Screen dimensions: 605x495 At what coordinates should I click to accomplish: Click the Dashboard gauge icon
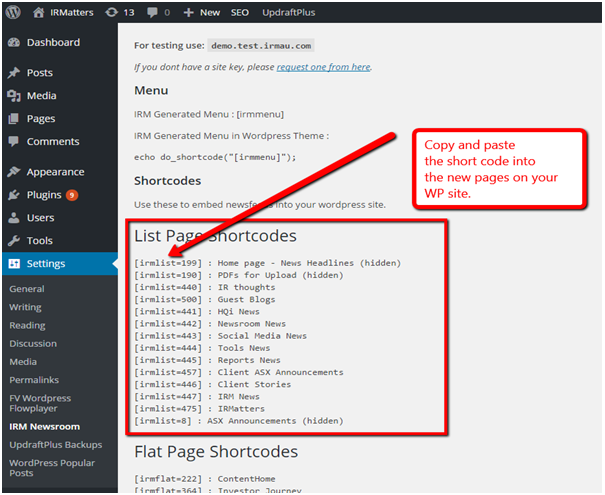(x=14, y=42)
